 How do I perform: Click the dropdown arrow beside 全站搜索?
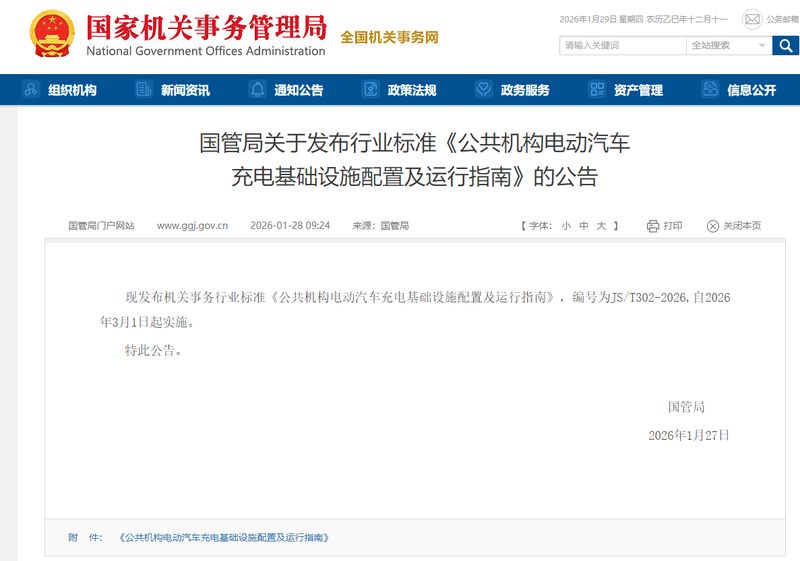click(x=762, y=45)
